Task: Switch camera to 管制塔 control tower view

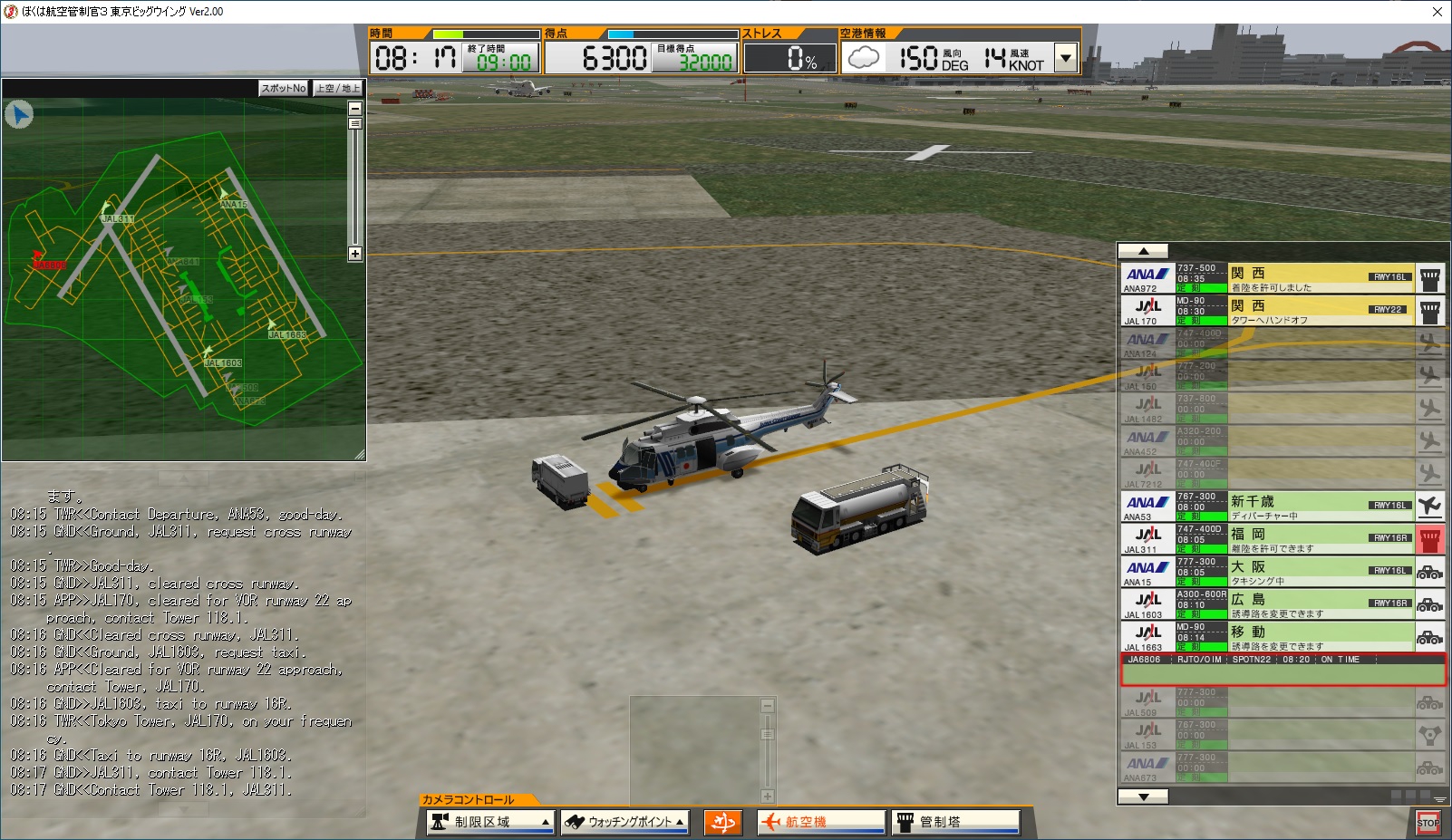Action: coord(955,822)
